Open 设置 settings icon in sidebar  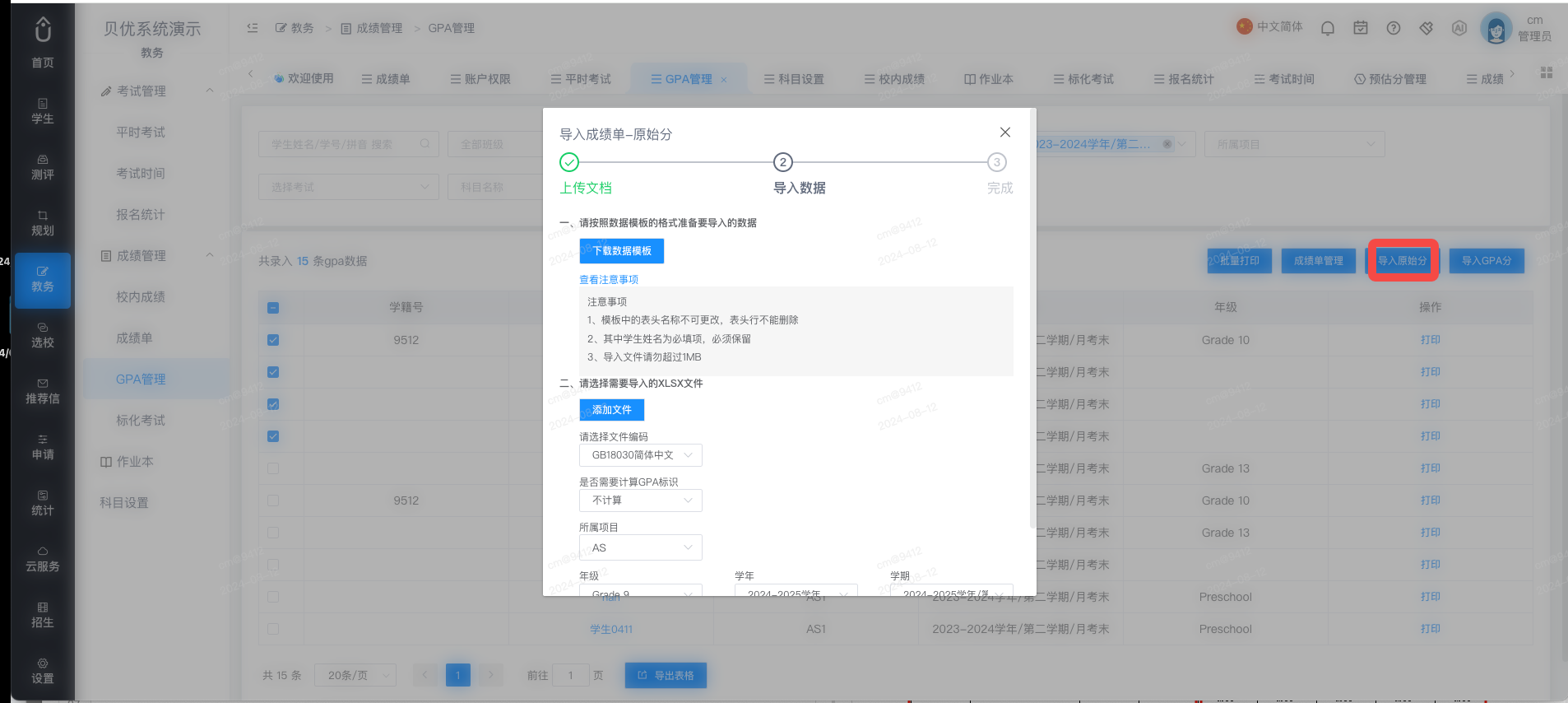pos(43,671)
